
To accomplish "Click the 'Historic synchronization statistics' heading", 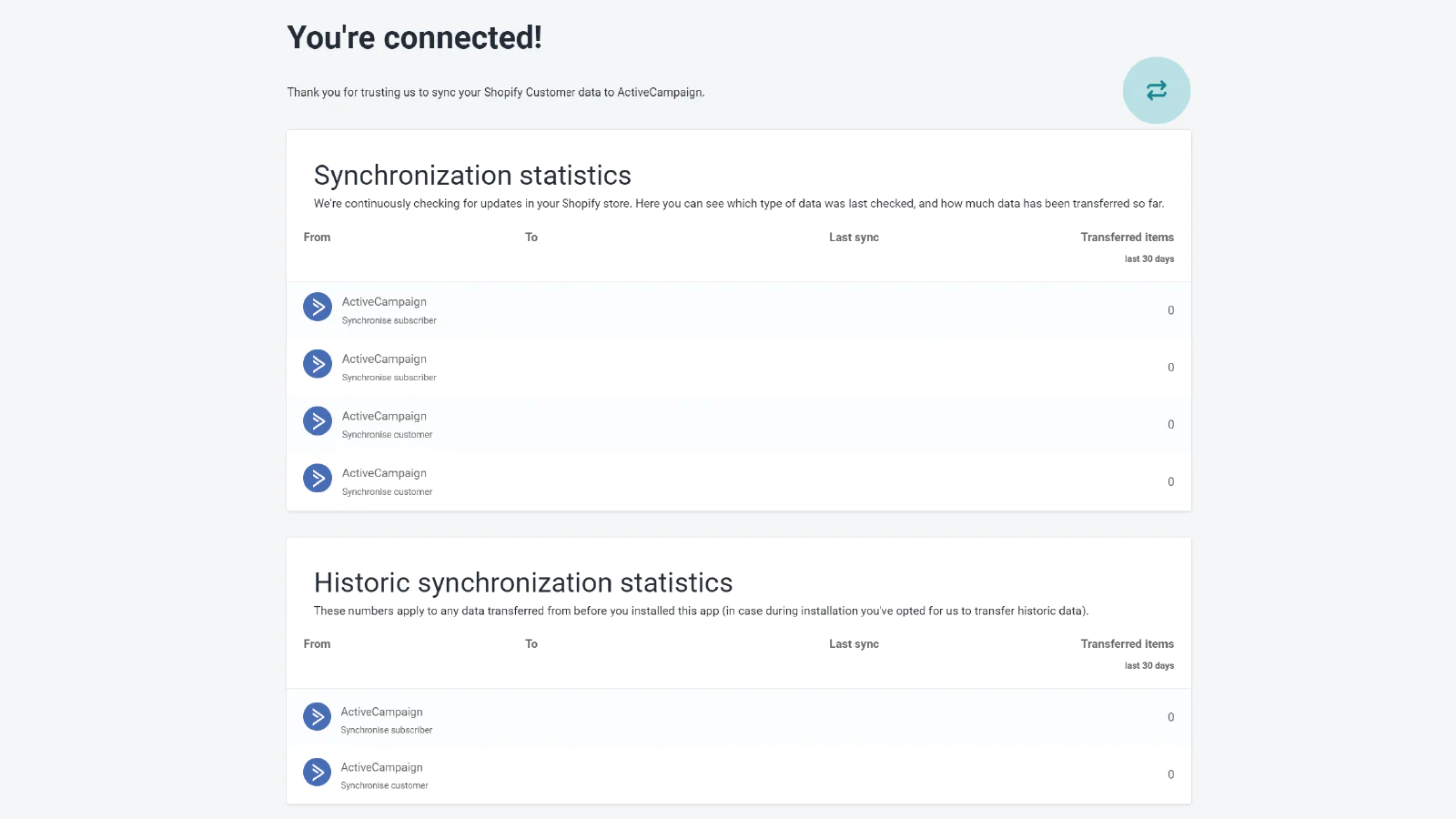I will 523,582.
